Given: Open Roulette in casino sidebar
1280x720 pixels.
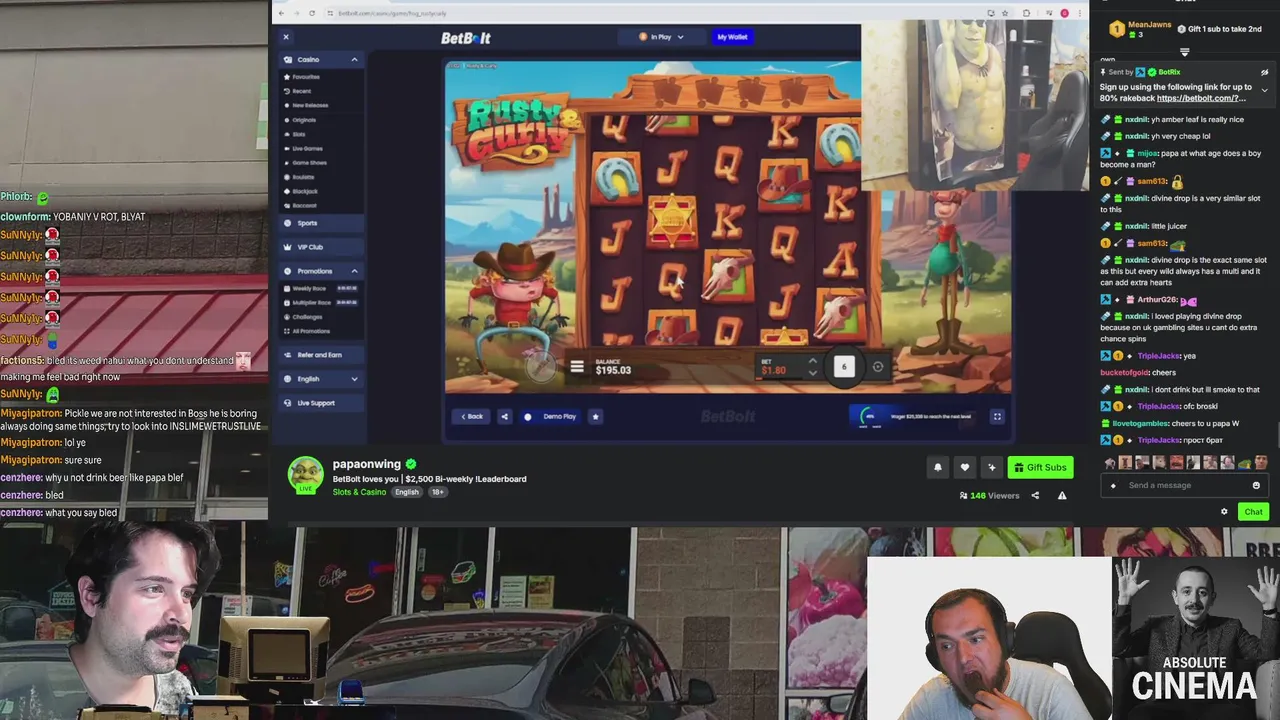Looking at the screenshot, I should pos(299,177).
